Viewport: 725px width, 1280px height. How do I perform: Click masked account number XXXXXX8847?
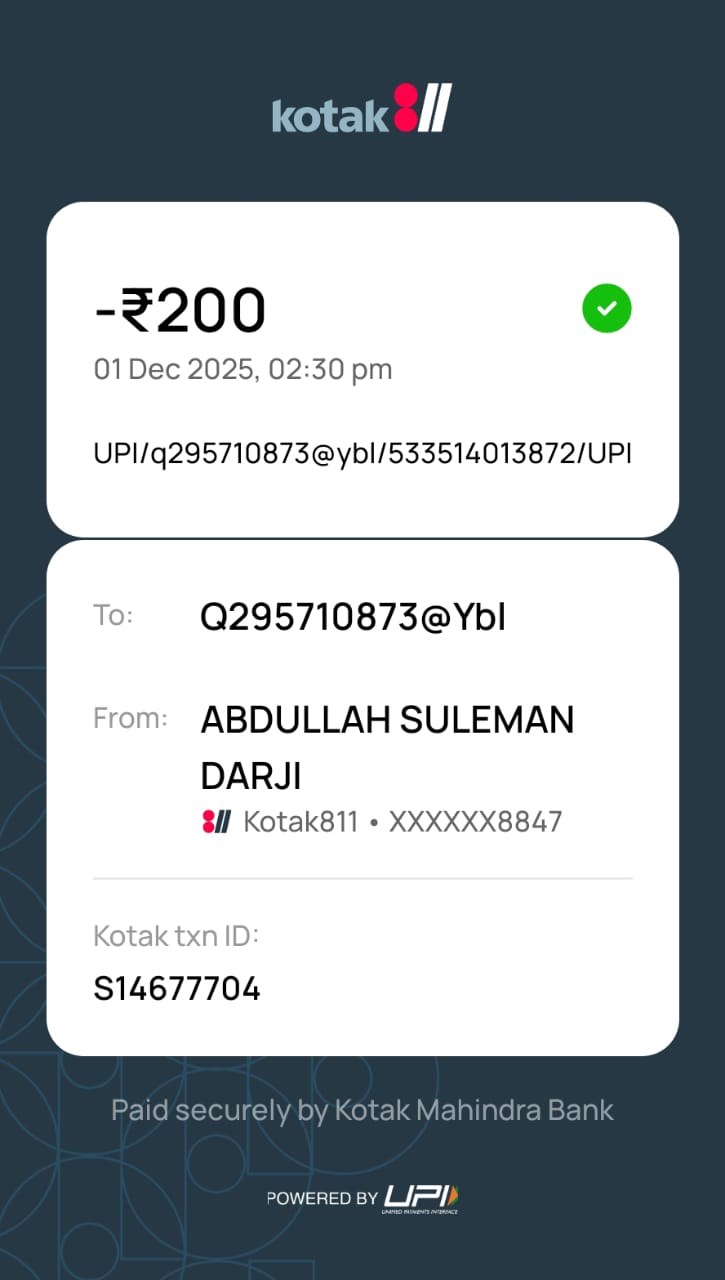click(x=475, y=822)
